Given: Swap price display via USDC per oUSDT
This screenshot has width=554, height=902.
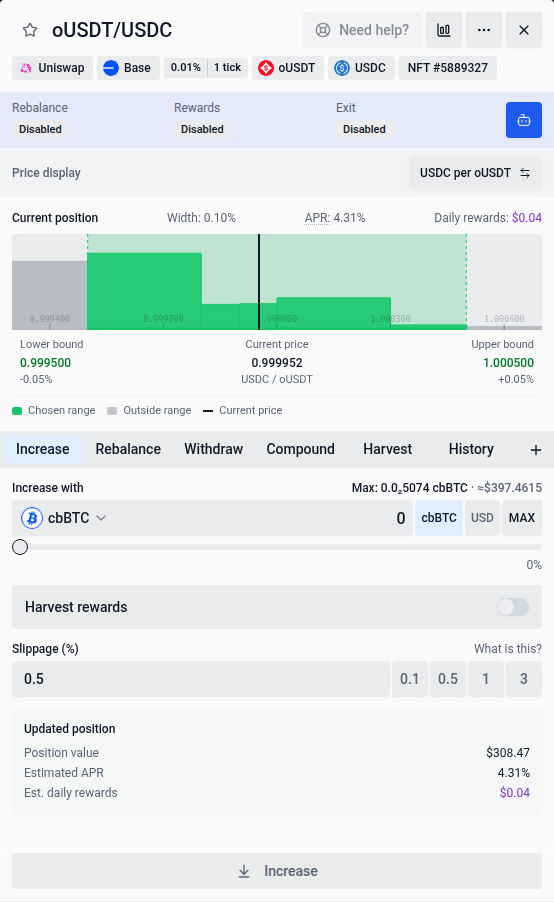Looking at the screenshot, I should pyautogui.click(x=475, y=173).
